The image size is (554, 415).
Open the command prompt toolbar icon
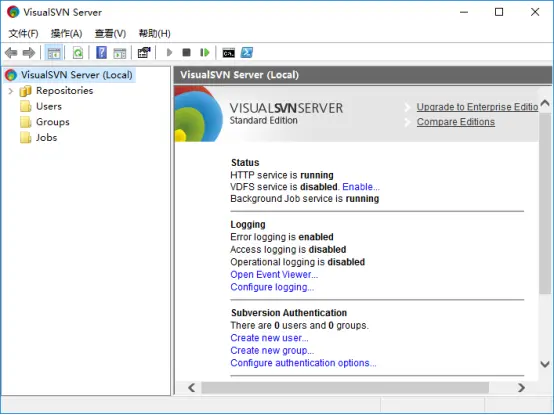click(229, 53)
